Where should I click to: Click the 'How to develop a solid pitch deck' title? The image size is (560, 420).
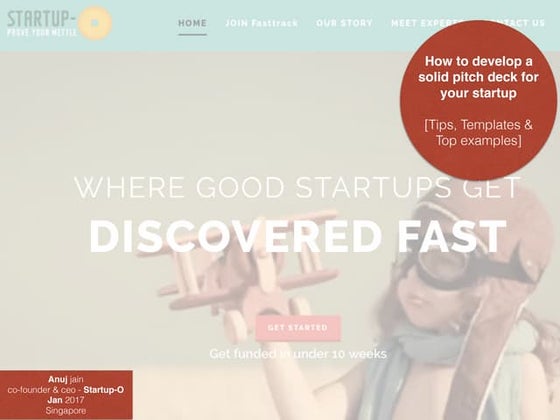coord(478,77)
